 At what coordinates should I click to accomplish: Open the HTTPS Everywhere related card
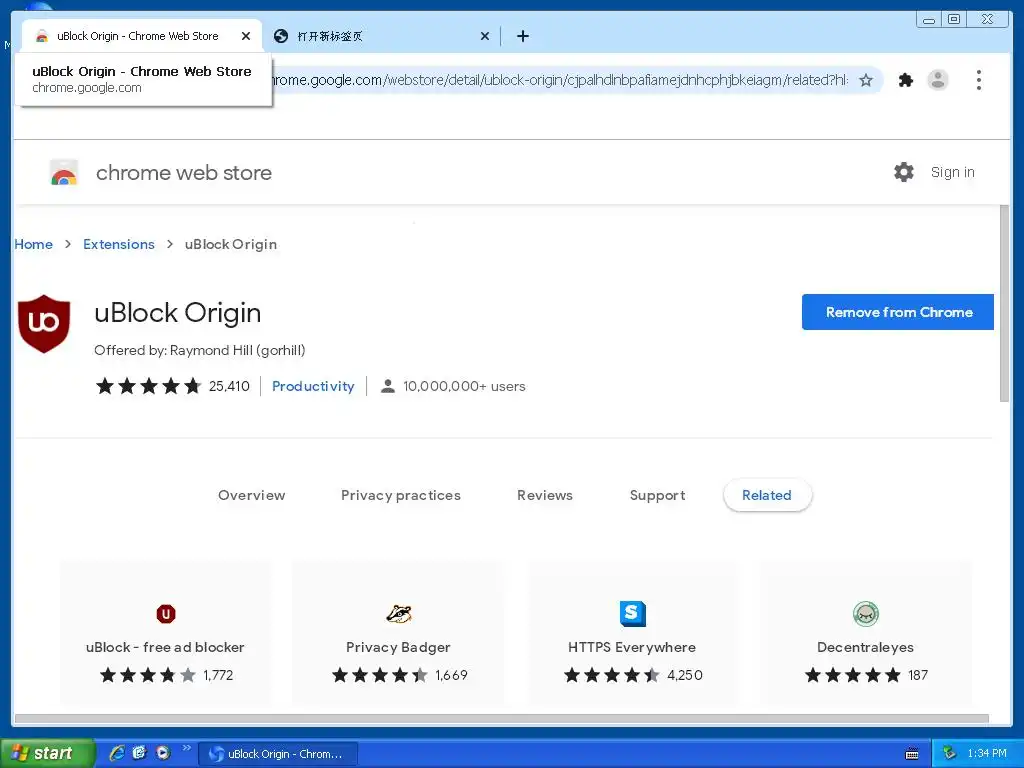coord(633,632)
